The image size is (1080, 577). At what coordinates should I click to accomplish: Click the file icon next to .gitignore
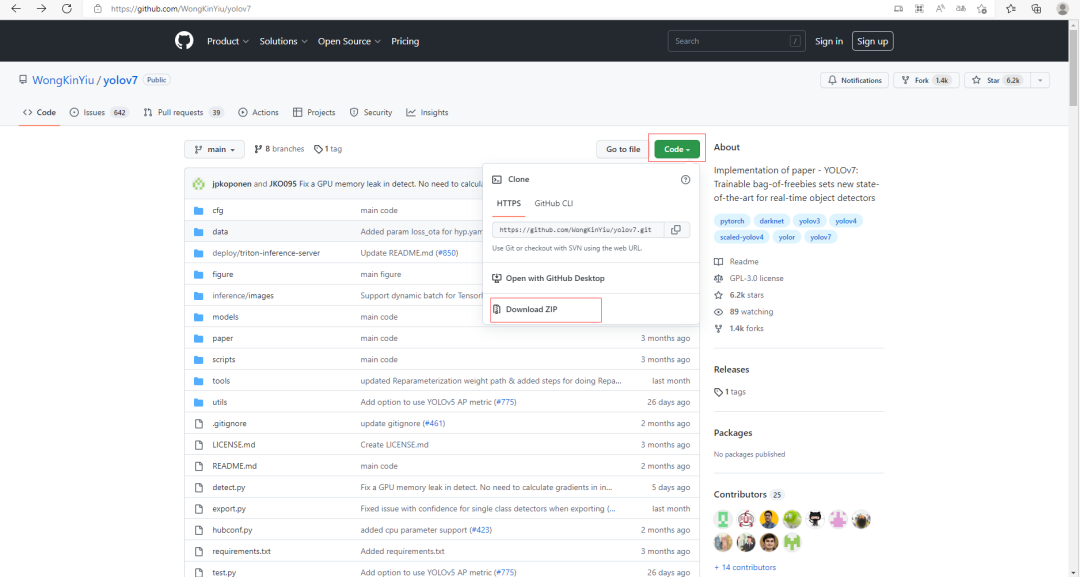click(x=199, y=423)
